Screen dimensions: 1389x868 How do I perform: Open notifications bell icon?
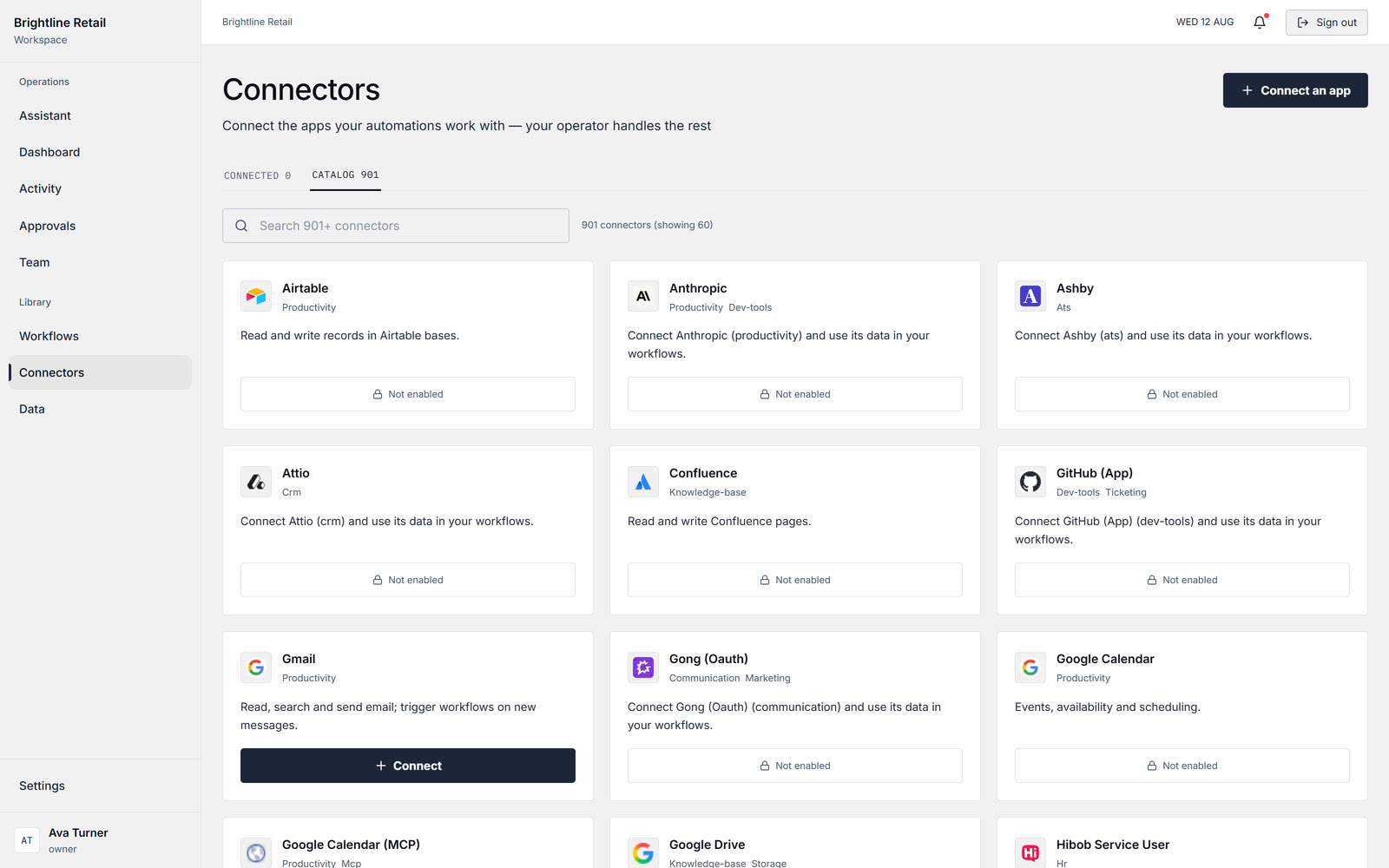coord(1260,23)
